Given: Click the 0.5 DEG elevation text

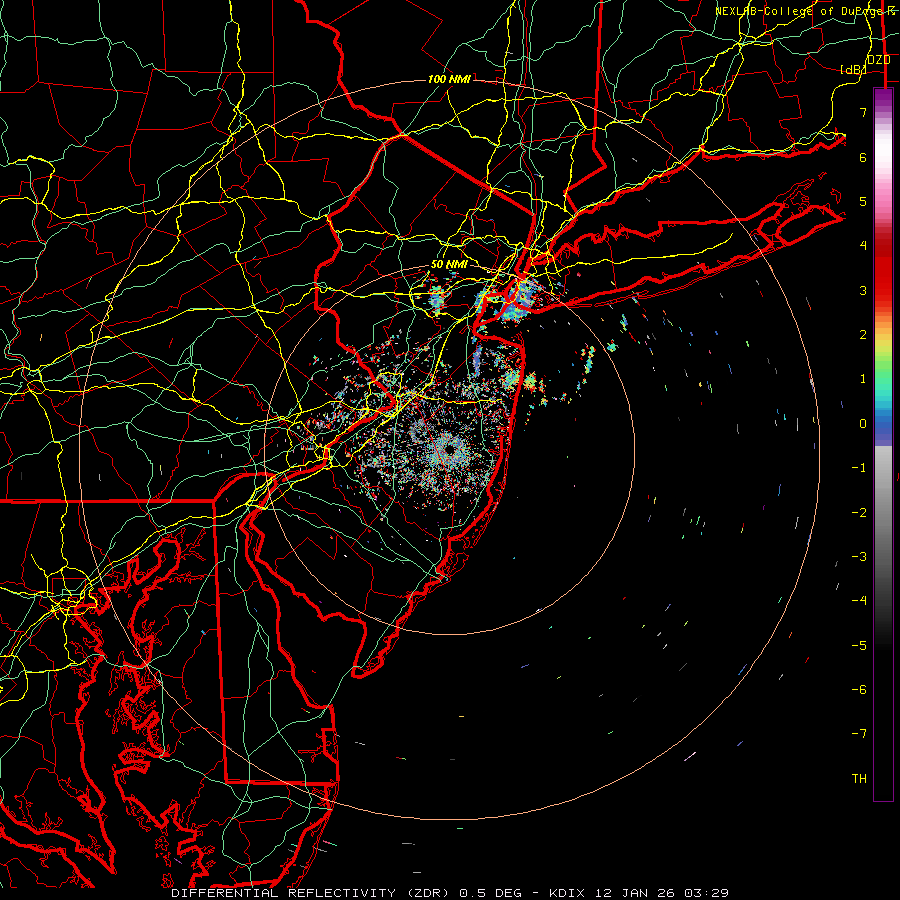Looking at the screenshot, I should pos(491,893).
